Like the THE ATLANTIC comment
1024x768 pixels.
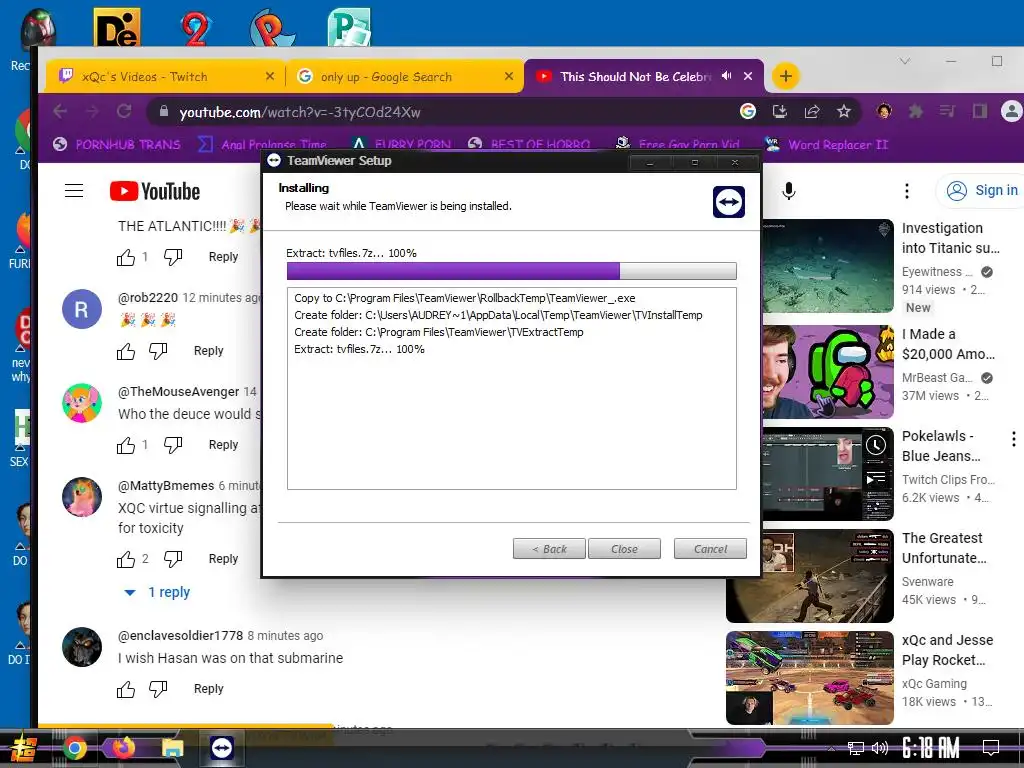click(x=125, y=257)
